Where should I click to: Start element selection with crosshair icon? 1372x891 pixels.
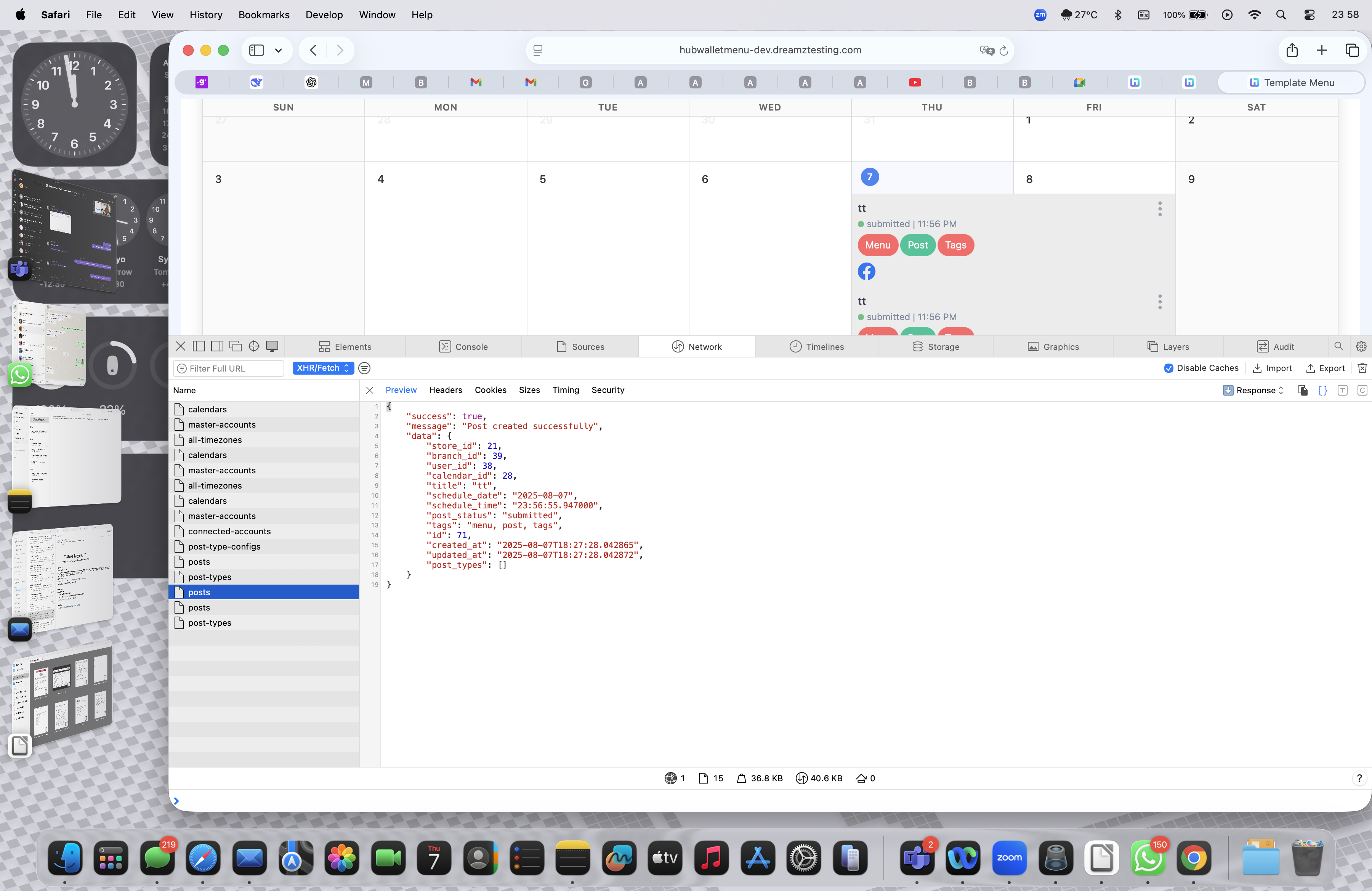pos(254,346)
